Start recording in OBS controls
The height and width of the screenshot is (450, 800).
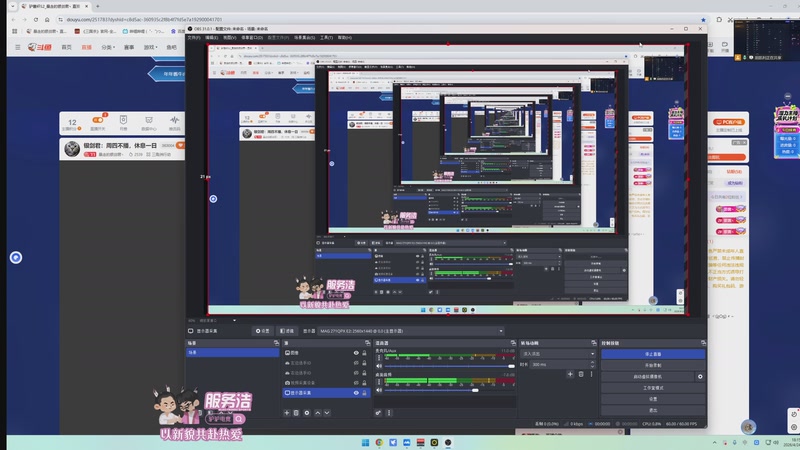(653, 365)
